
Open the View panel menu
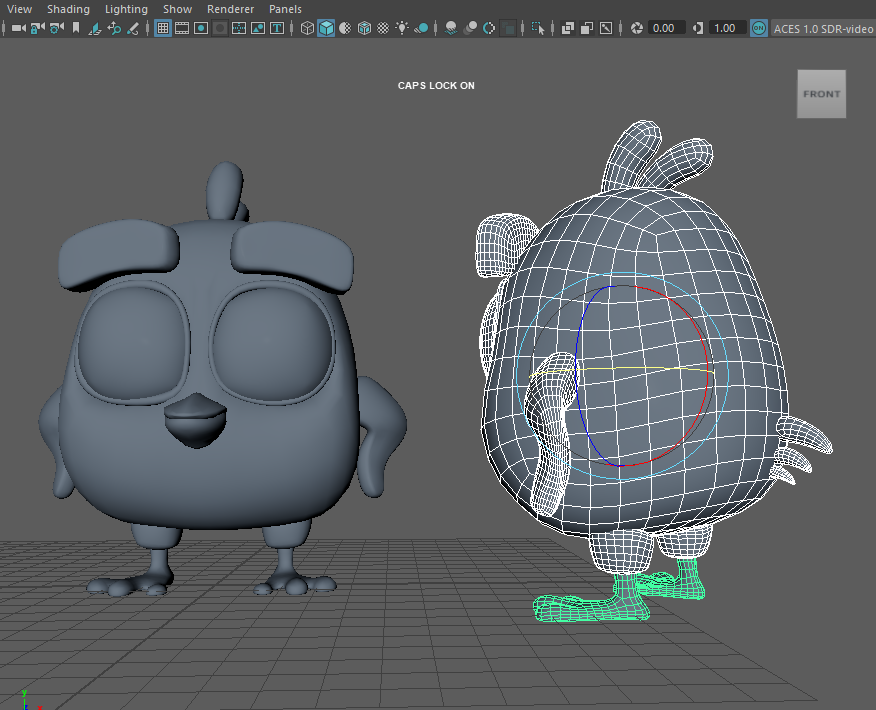coord(19,9)
